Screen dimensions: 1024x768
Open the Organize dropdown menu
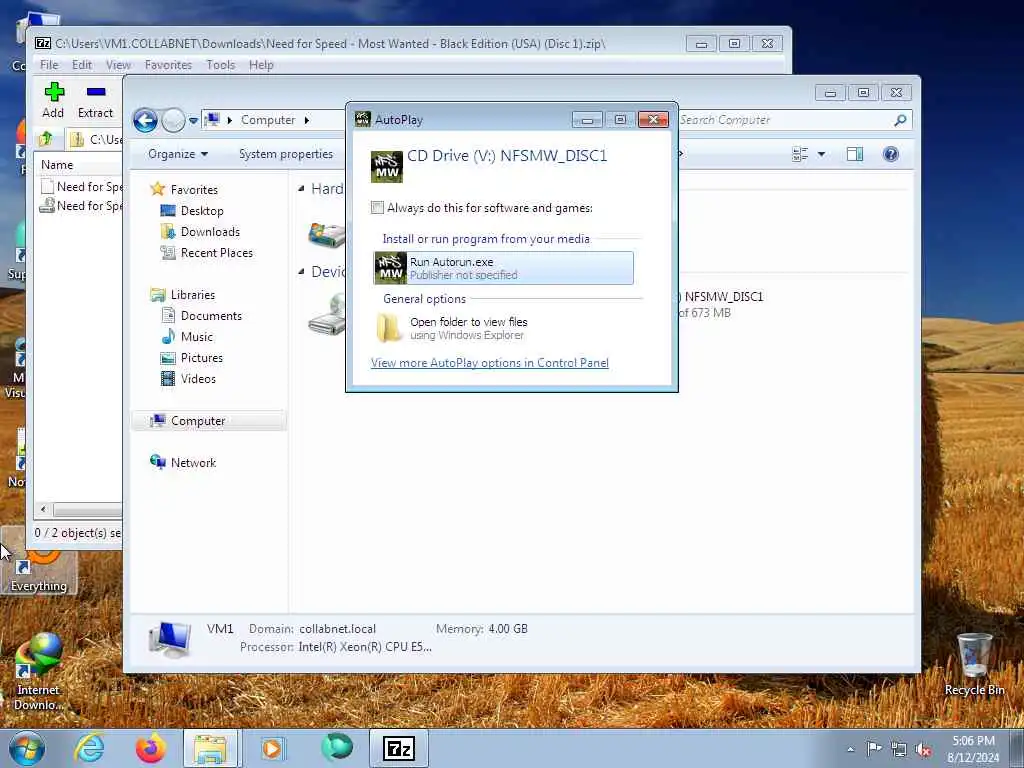click(x=178, y=154)
